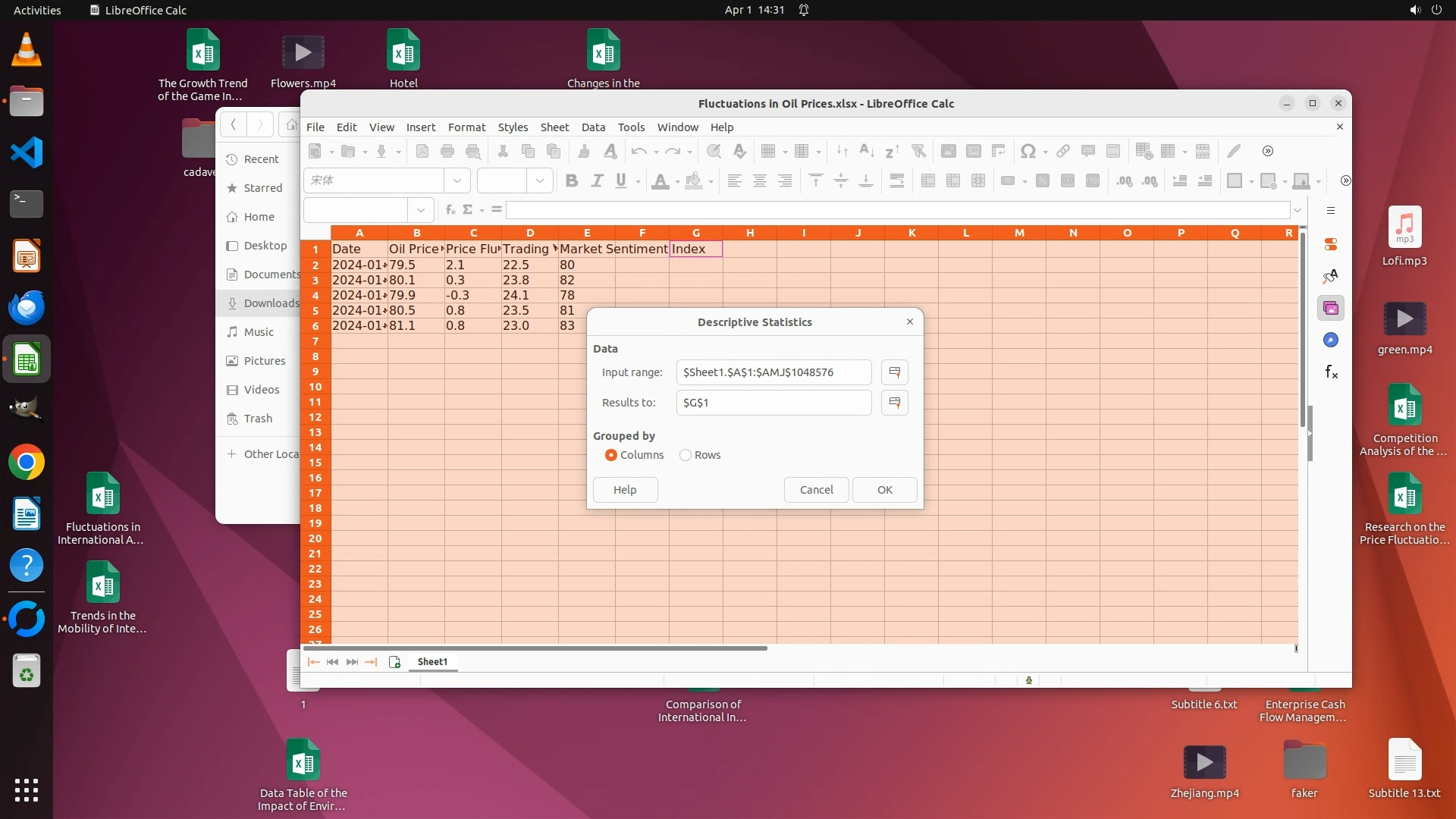Click Shrink button beside Input range

point(895,372)
